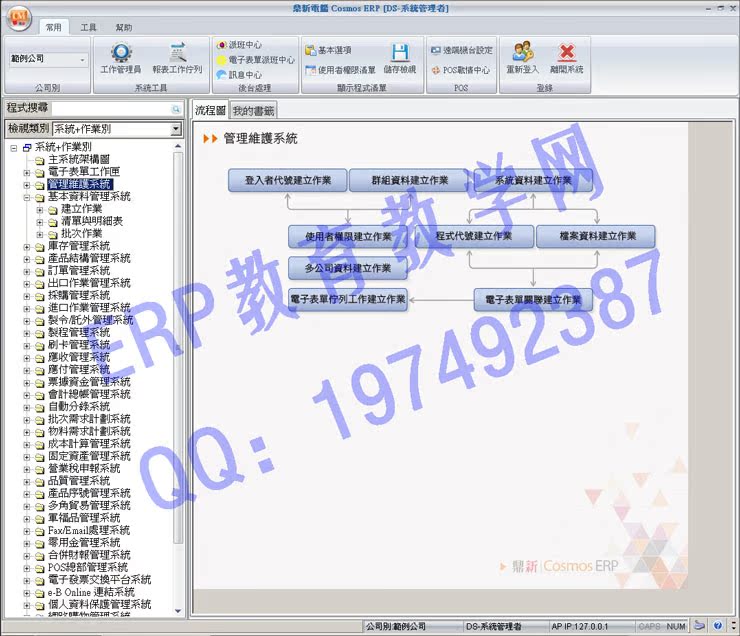Click status bar text AP IP:127.0.0.1
This screenshot has height=636, width=740.
[x=580, y=627]
